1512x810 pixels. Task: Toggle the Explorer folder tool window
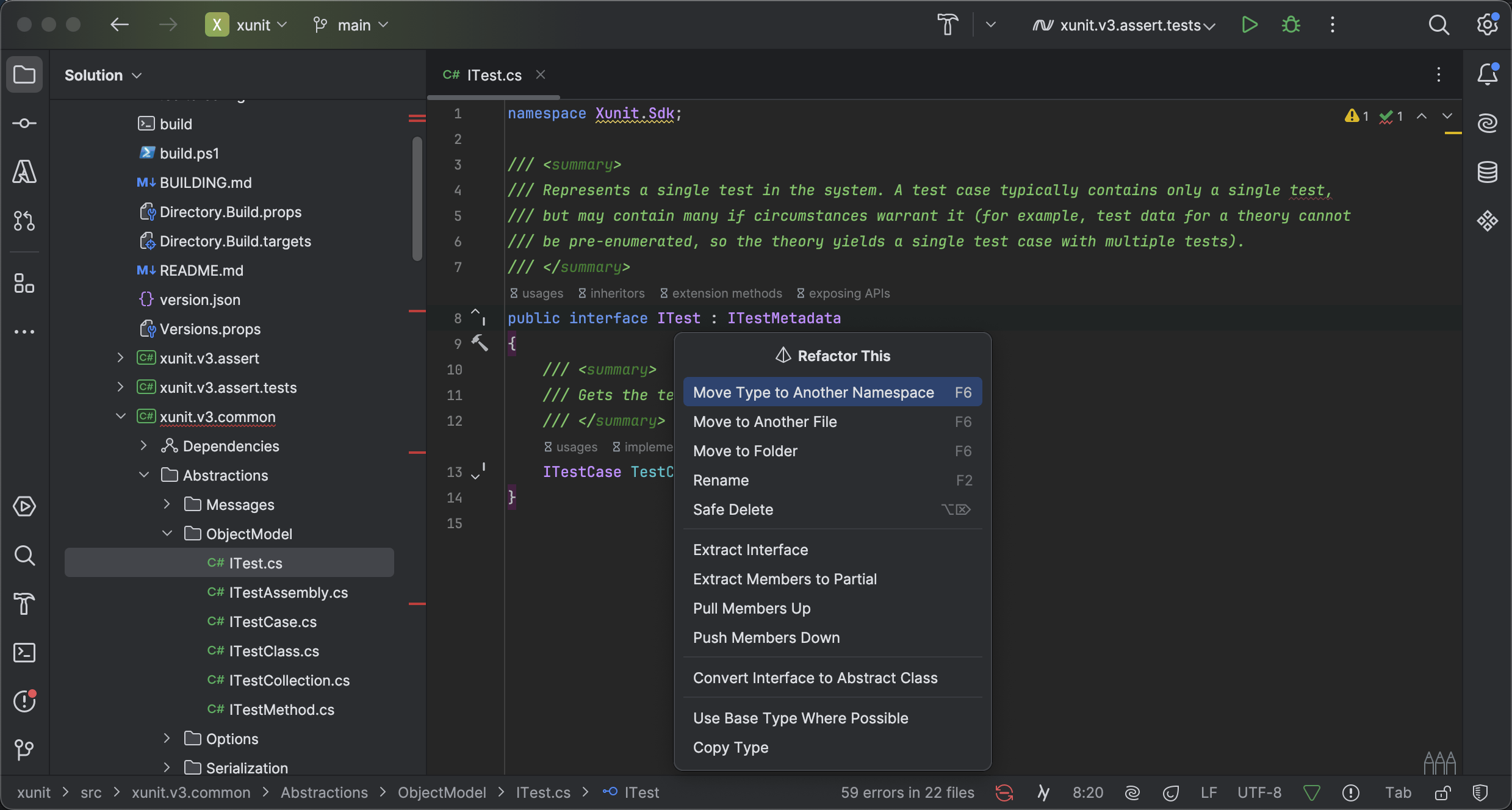[24, 74]
